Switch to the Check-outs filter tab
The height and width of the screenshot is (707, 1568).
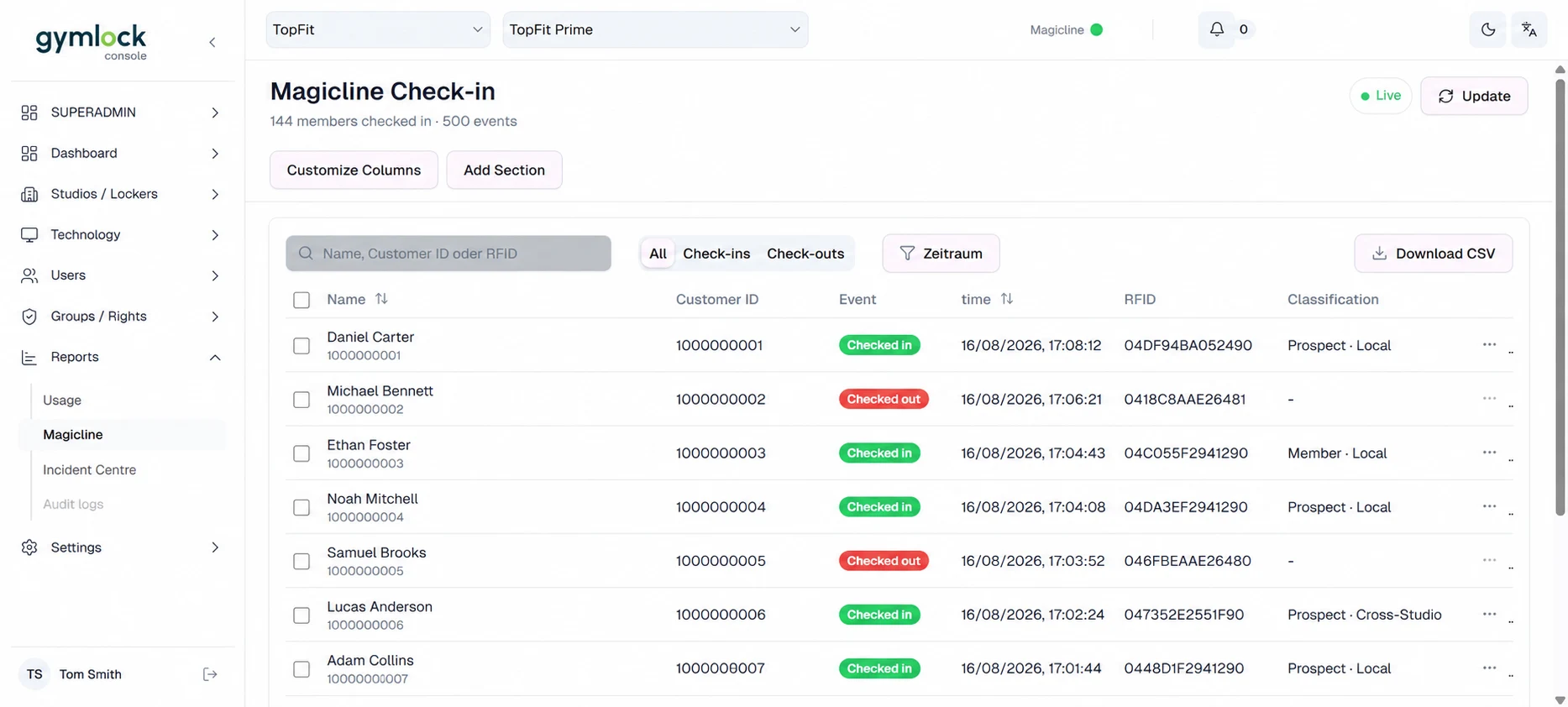(805, 254)
